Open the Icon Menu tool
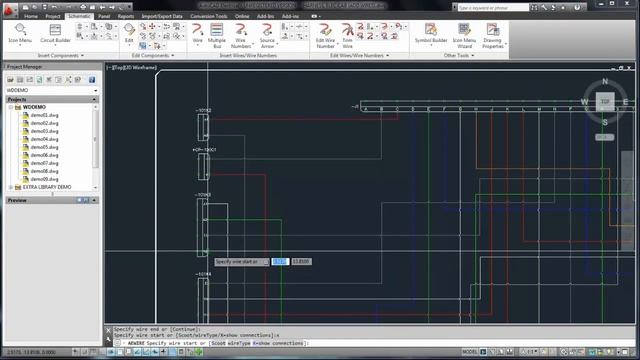Viewport: 640px width, 360px height. tap(20, 33)
